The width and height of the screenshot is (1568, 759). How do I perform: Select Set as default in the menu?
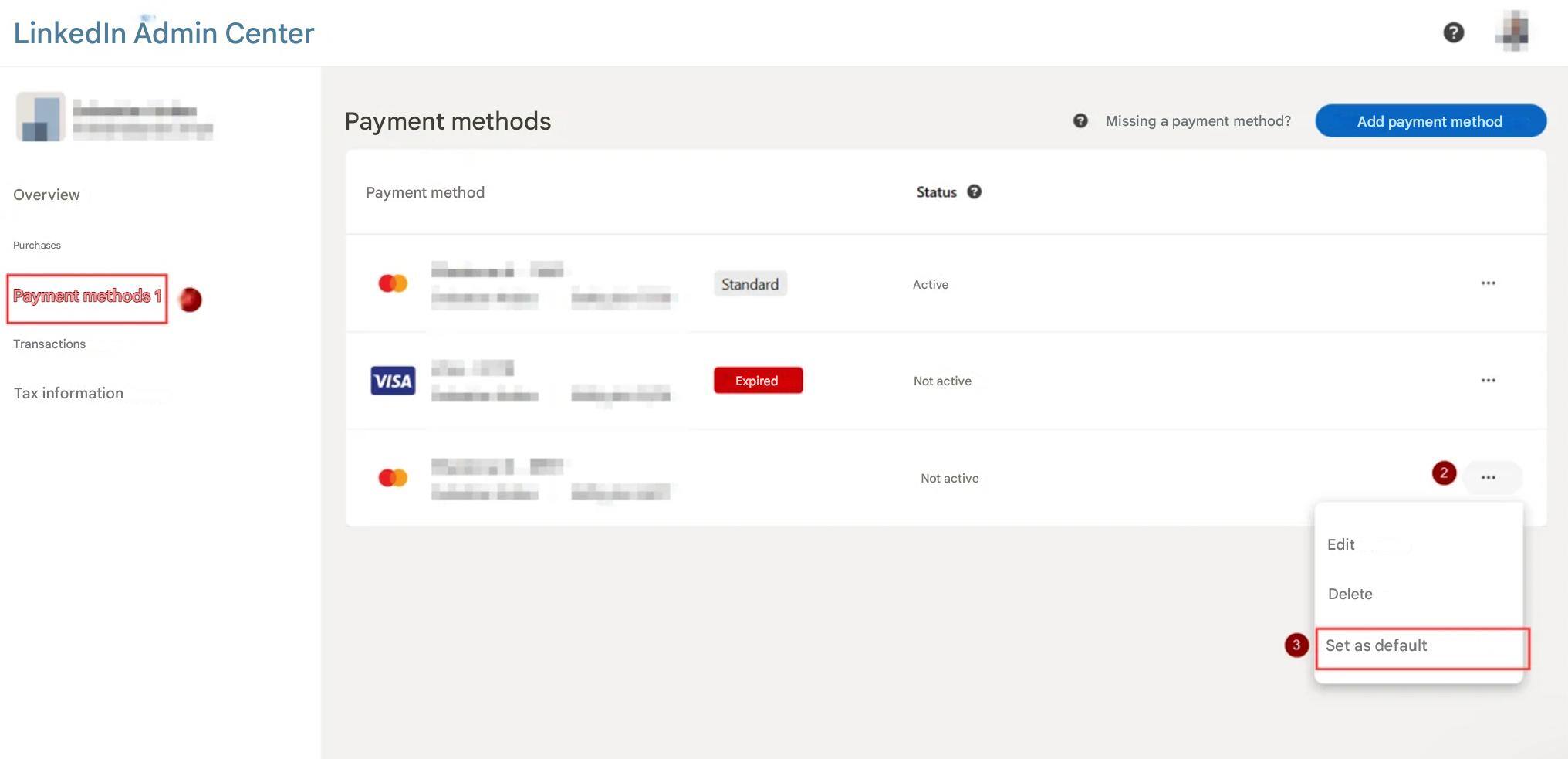pos(1421,647)
